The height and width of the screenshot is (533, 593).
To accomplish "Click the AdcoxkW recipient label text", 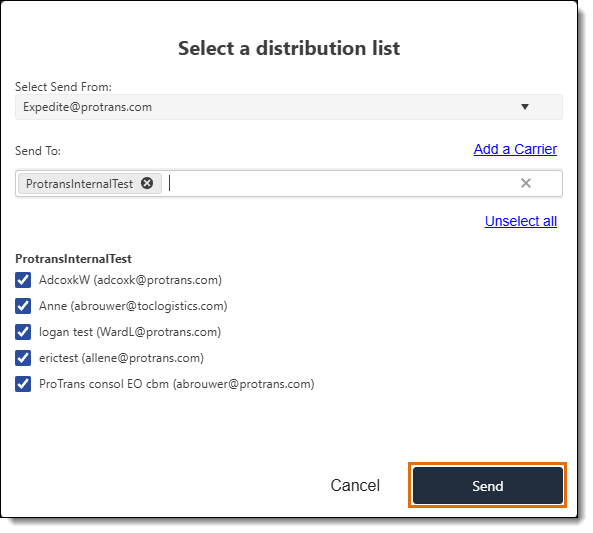I will point(130,280).
